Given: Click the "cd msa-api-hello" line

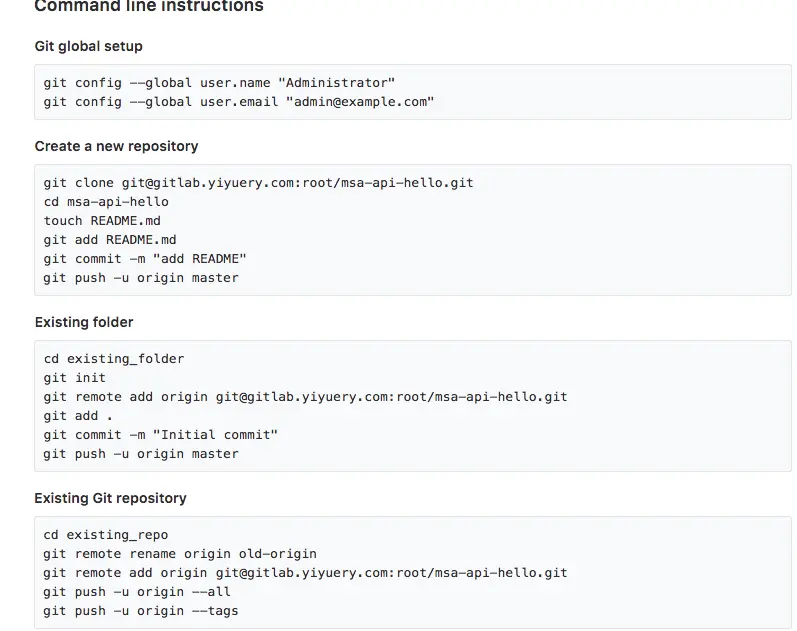Looking at the screenshot, I should pyautogui.click(x=106, y=201).
